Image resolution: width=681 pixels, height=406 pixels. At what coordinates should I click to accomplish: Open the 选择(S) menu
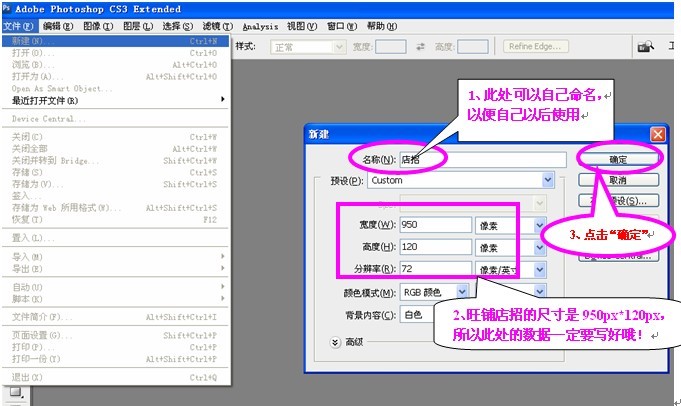[x=178, y=26]
